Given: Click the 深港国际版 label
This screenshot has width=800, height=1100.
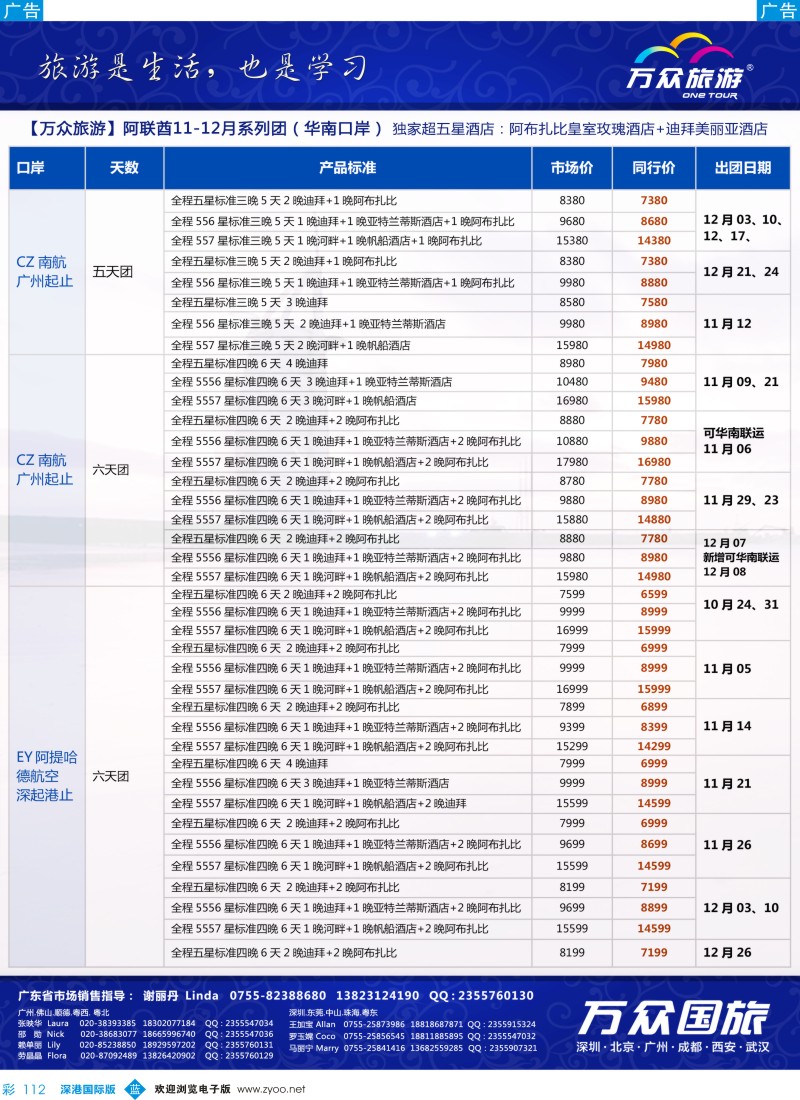Looking at the screenshot, I should [88, 1089].
